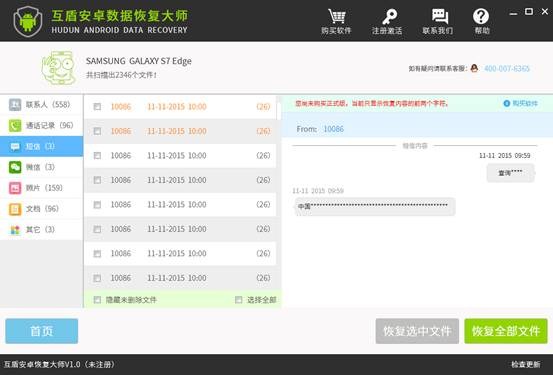Open the key icon for registration activation
553x375 pixels.
point(389,17)
